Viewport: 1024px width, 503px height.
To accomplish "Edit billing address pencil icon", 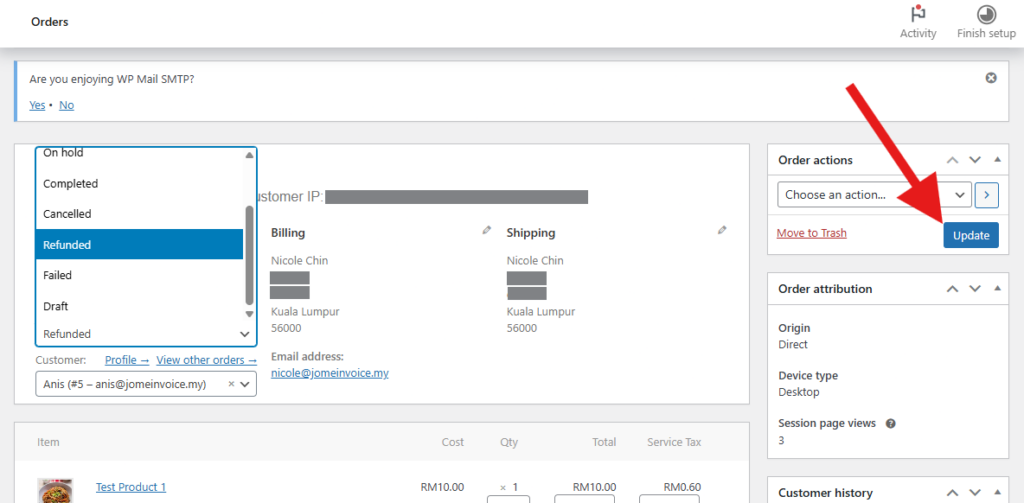I will 486,230.
